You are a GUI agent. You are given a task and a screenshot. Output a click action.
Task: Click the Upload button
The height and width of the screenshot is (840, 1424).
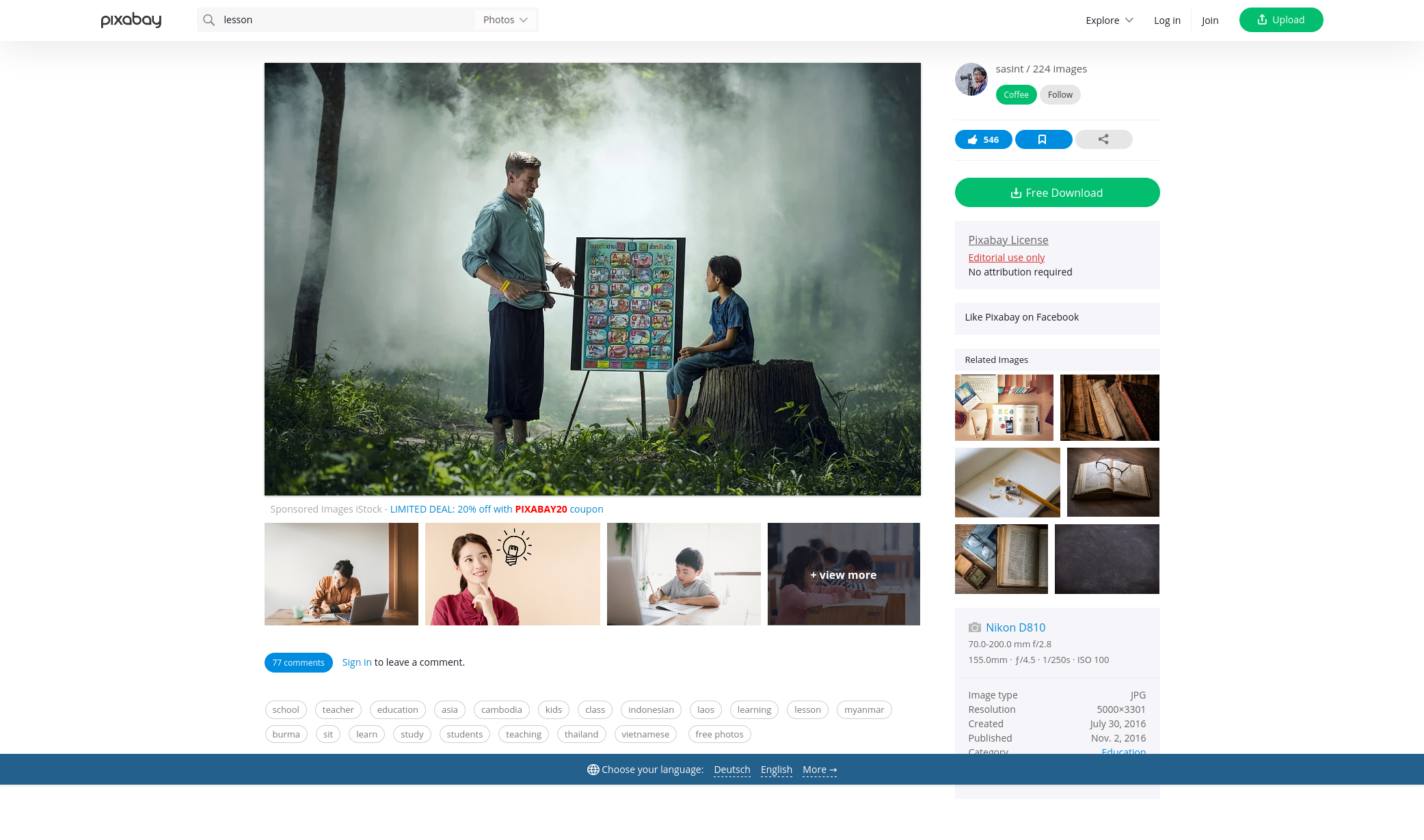click(1281, 20)
